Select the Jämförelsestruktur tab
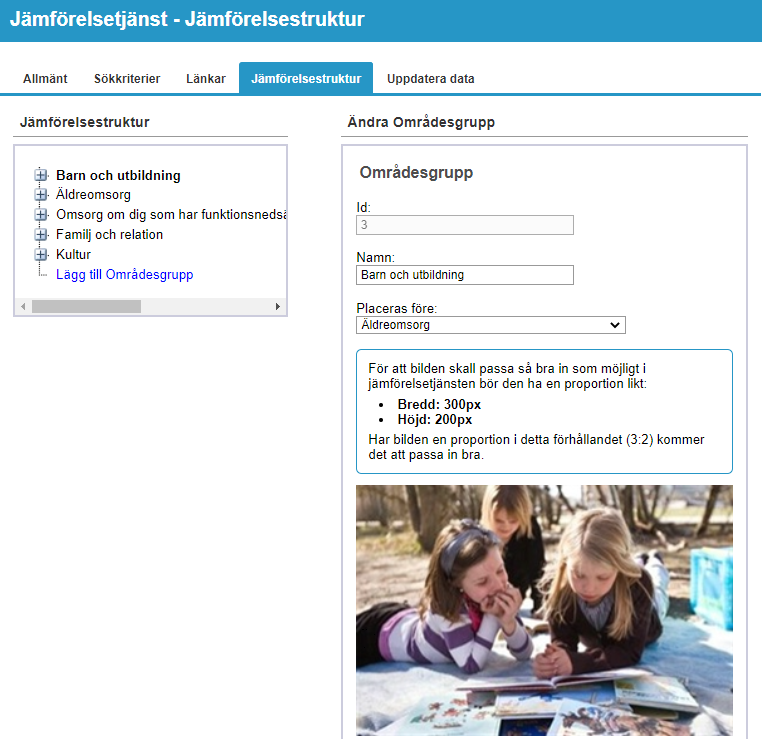Viewport: 762px width, 739px height. point(306,78)
